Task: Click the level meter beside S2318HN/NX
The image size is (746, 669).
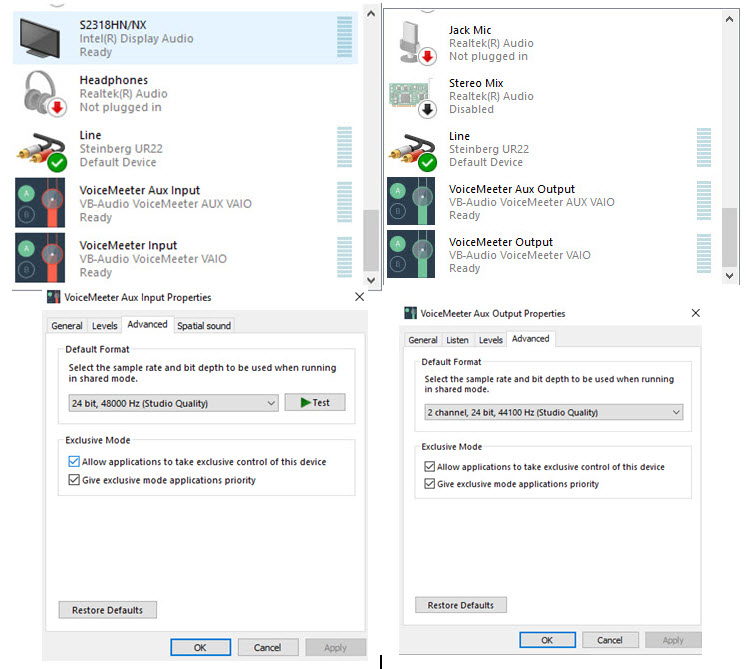Action: [x=344, y=37]
